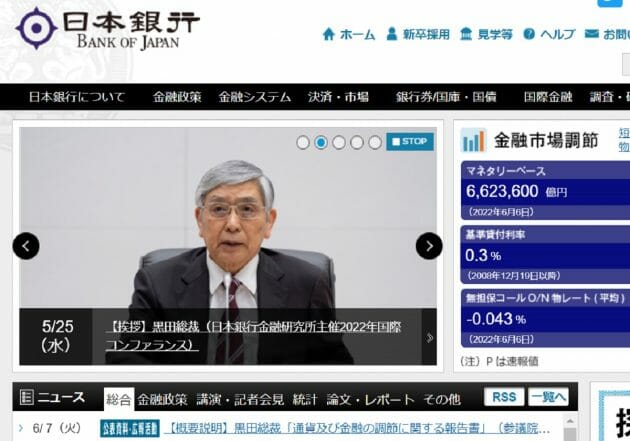This screenshot has width=630, height=441.
Task: Select the 統計 news tab
Action: 305,399
